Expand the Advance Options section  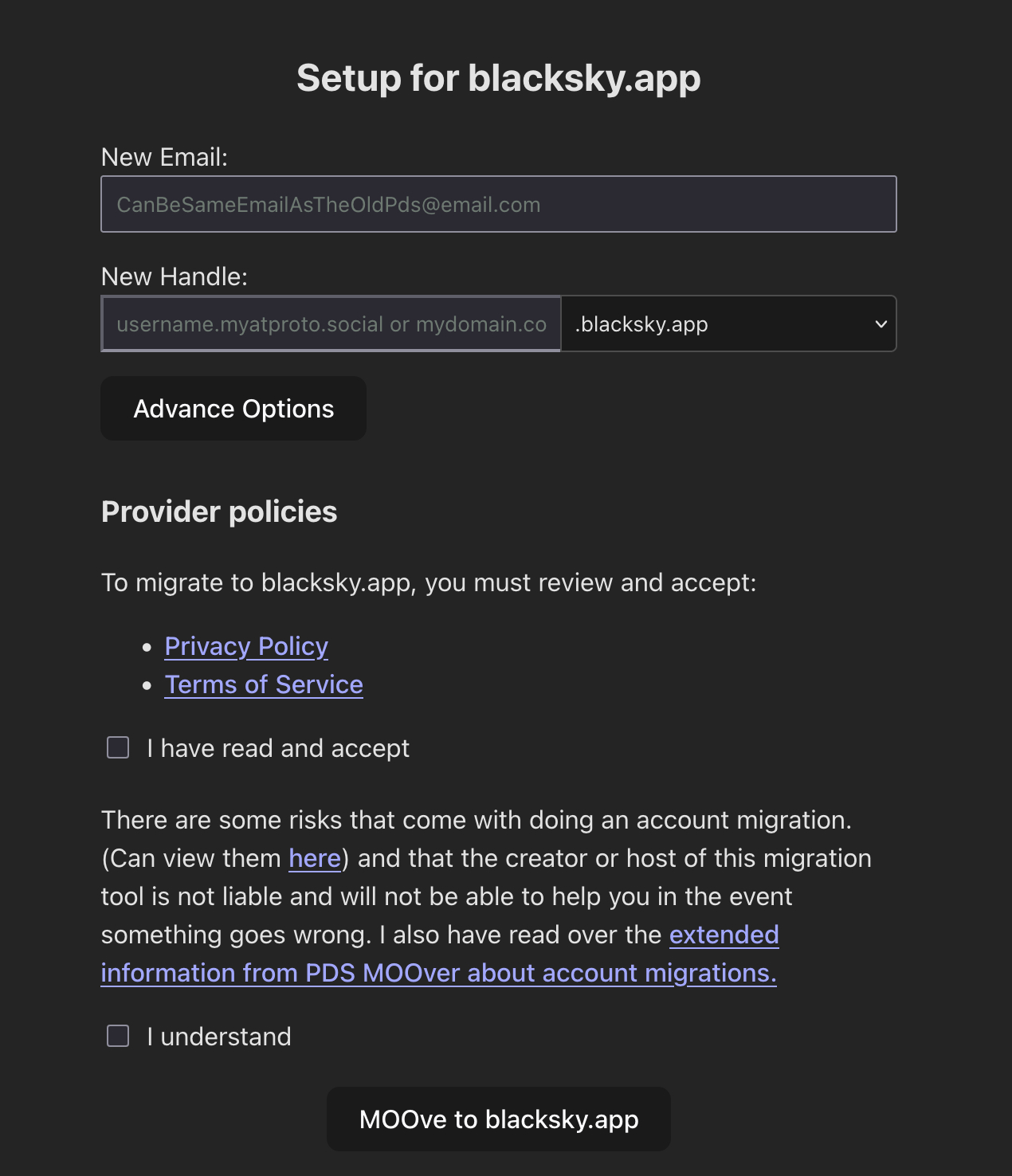click(x=233, y=409)
